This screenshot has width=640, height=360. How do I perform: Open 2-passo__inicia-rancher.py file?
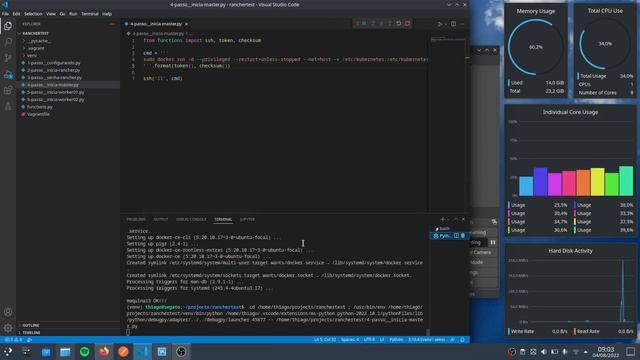click(53, 70)
